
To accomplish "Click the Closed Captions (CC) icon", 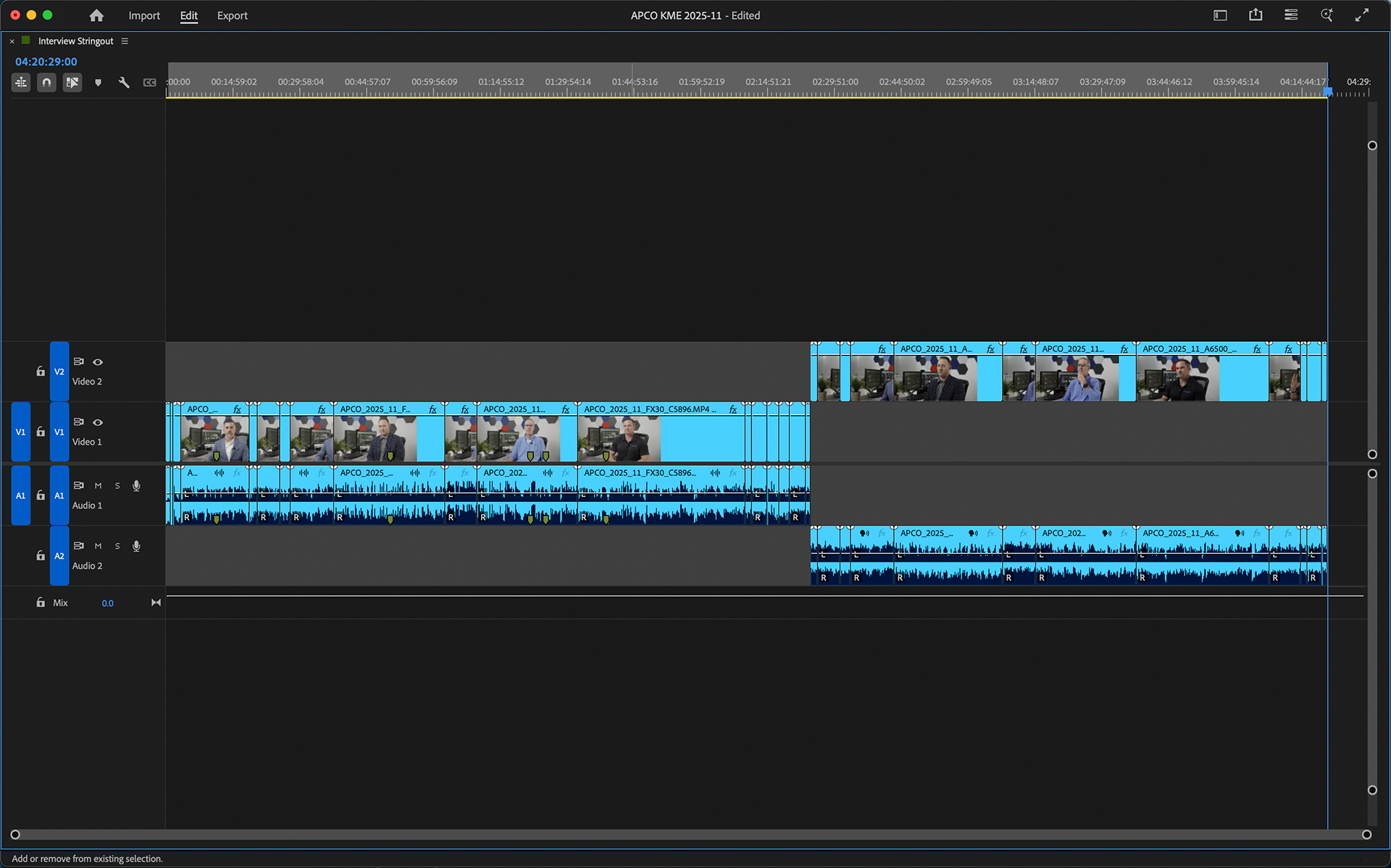I will [x=149, y=82].
